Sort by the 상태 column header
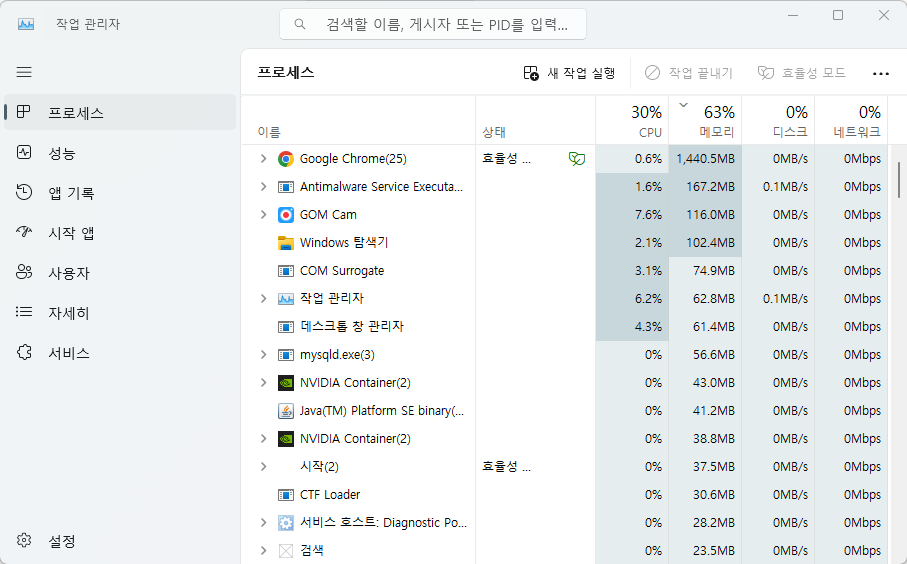 536,120
